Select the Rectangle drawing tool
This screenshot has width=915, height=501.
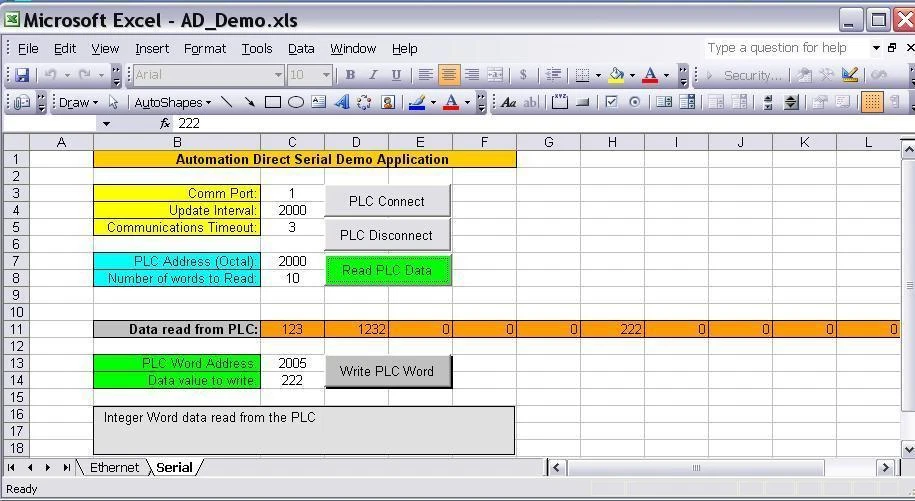[273, 103]
